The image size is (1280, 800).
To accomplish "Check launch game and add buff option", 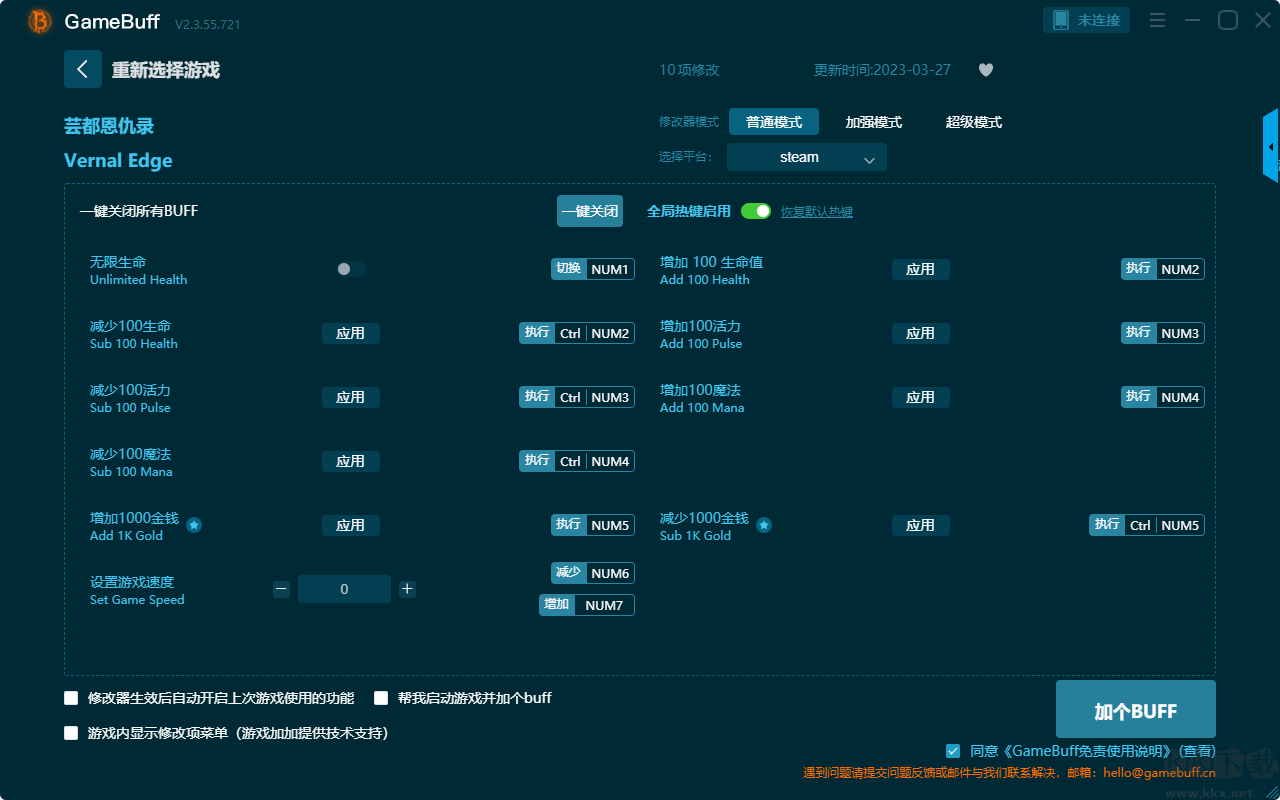I will click(x=381, y=698).
